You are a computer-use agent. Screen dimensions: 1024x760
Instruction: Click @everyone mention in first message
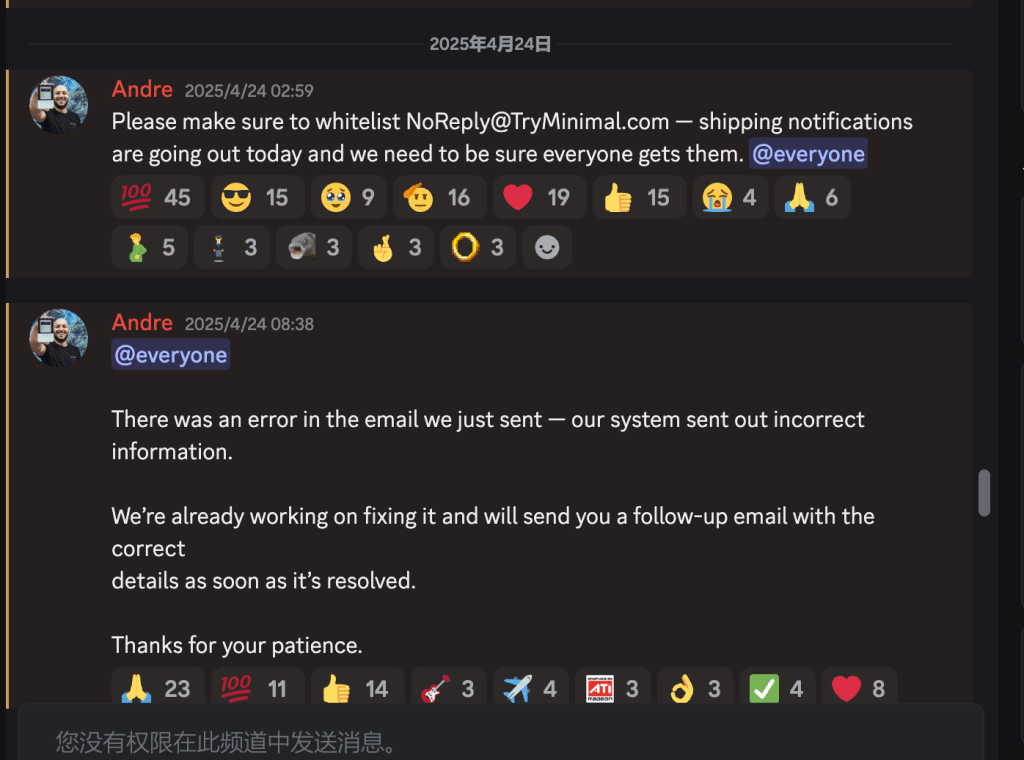point(808,154)
